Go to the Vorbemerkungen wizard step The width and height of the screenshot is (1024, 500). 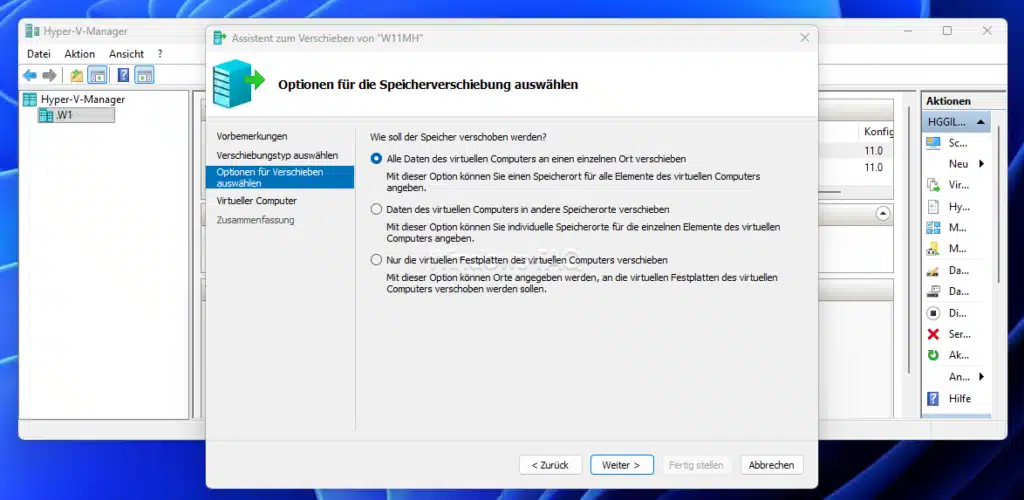252,136
